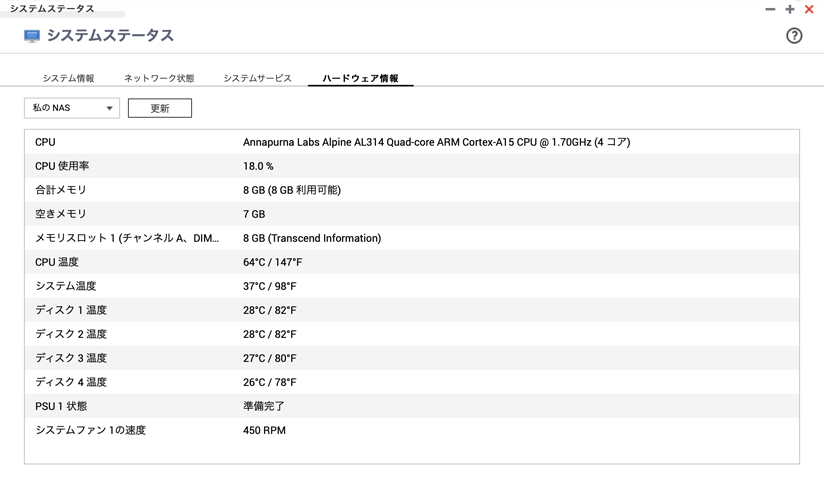Click the blue monitor system status icon
The image size is (824, 480).
32,36
